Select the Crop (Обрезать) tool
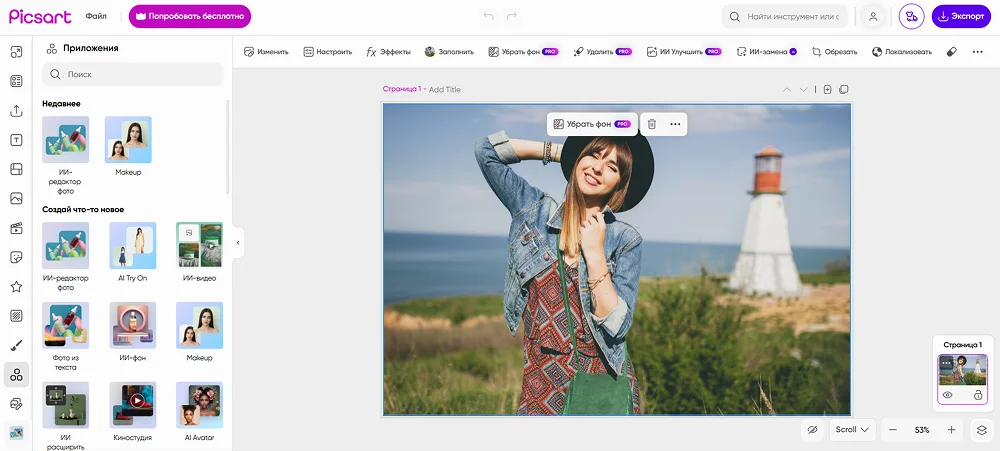Viewport: 1000px width, 451px height. point(834,51)
